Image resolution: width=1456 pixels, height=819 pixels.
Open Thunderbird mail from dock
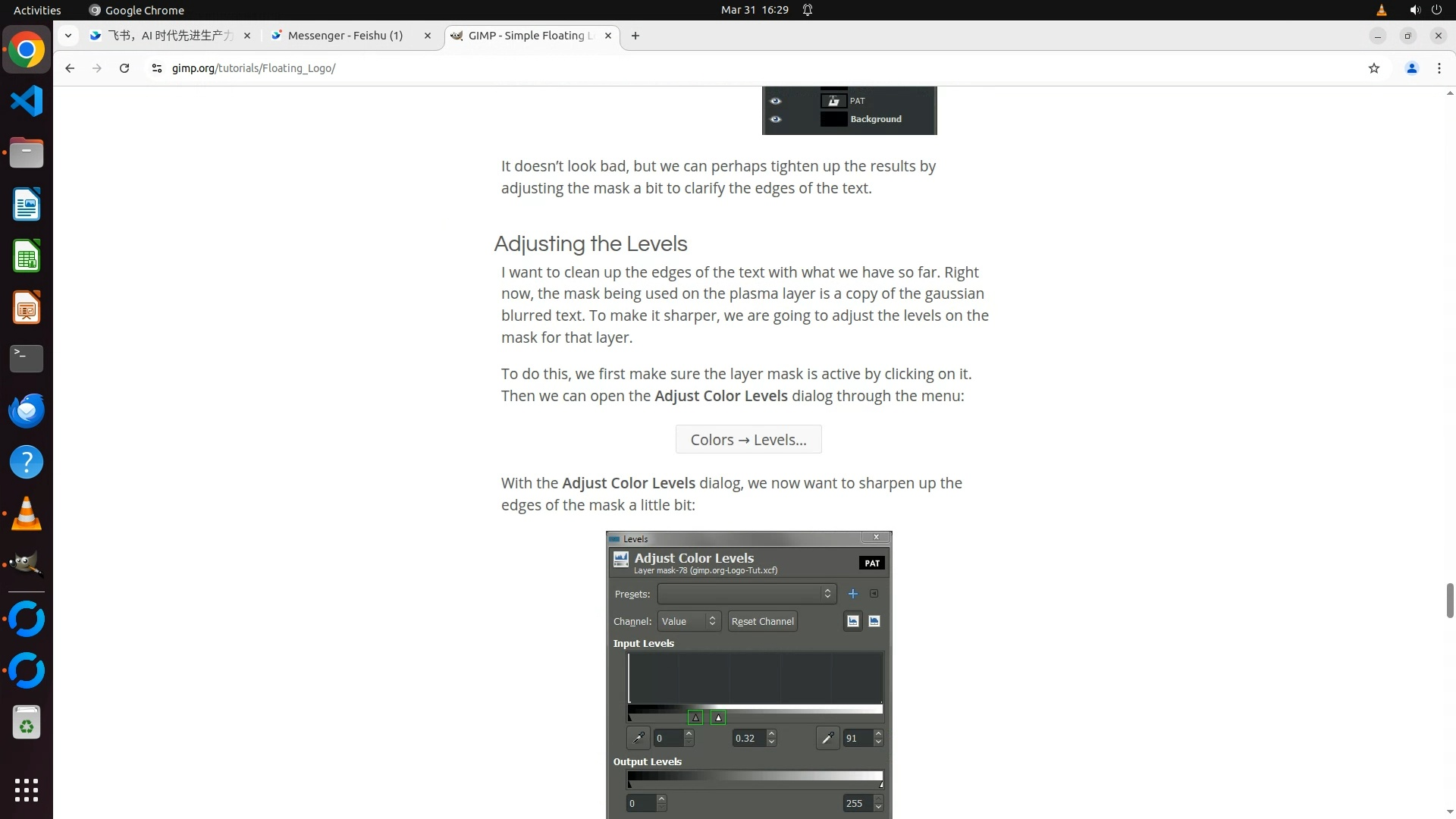point(27,410)
